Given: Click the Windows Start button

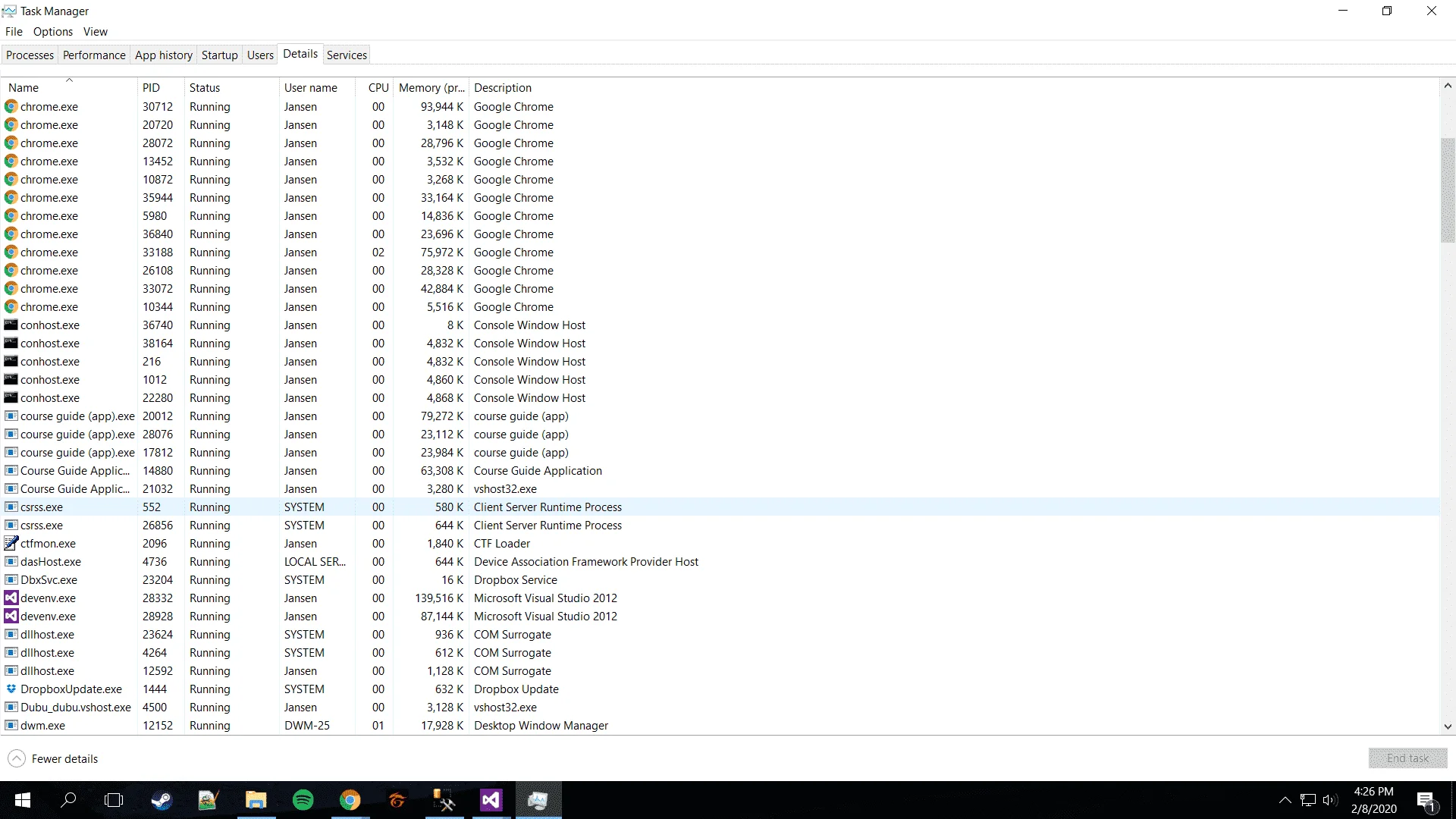Looking at the screenshot, I should tap(23, 800).
